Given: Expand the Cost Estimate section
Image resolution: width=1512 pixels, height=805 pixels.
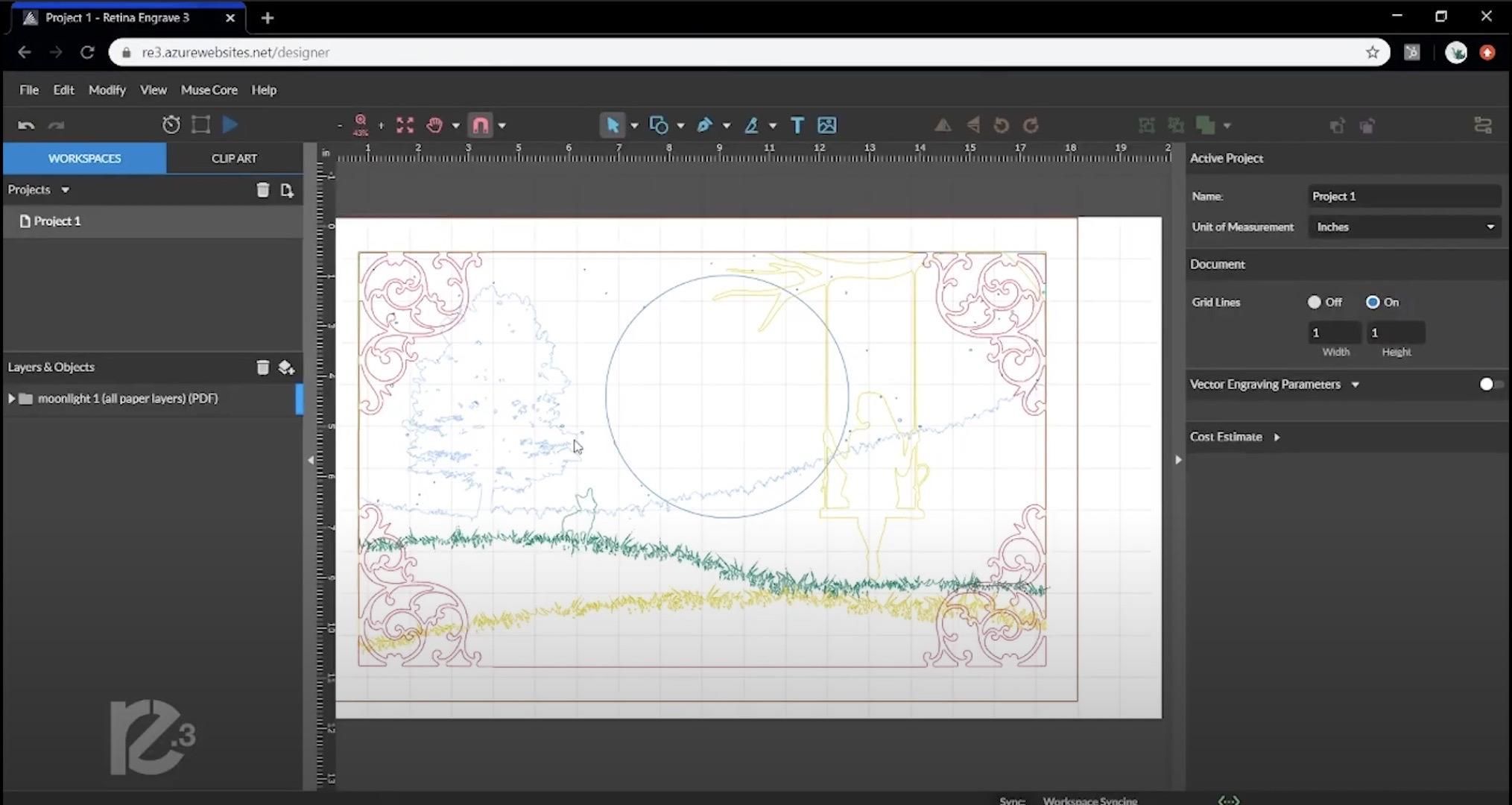Looking at the screenshot, I should (x=1277, y=437).
